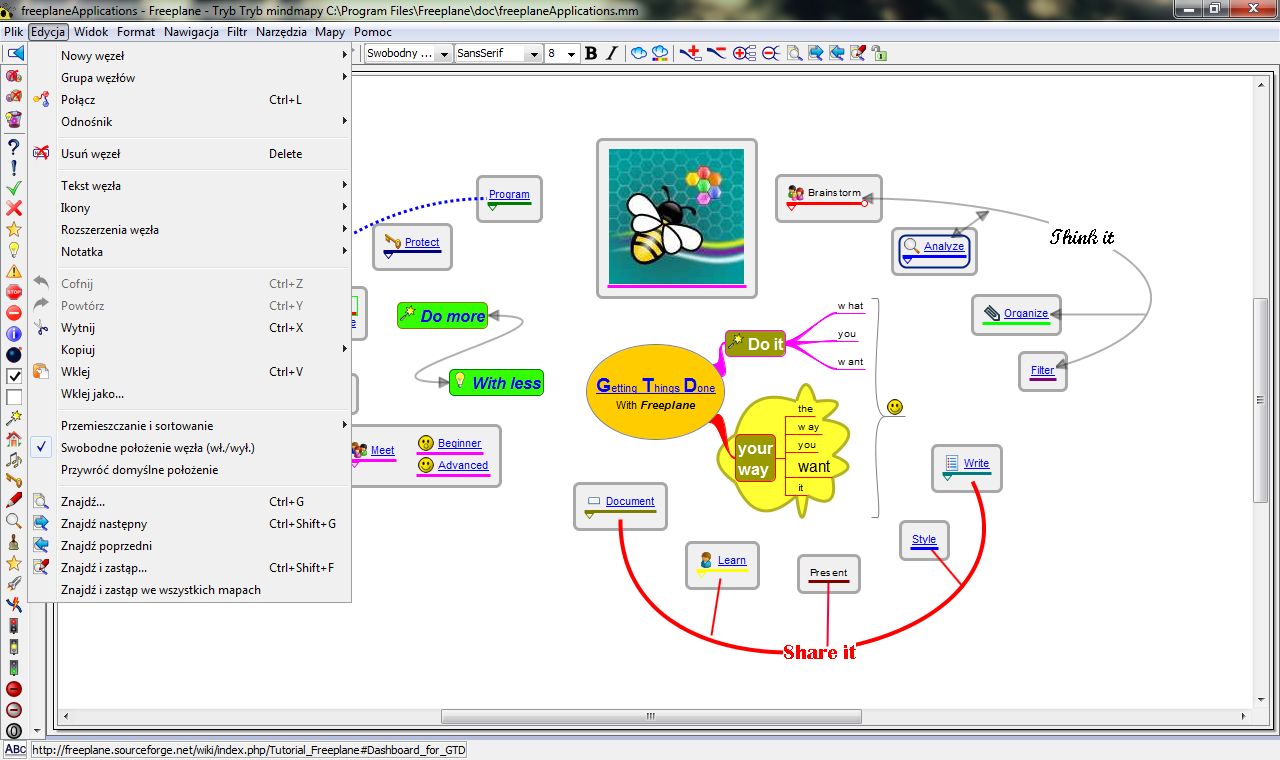Expand the Grupa węzłów submenu

click(190, 78)
